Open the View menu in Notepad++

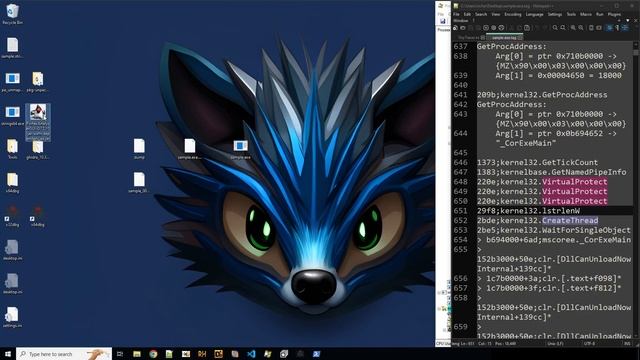click(496, 14)
